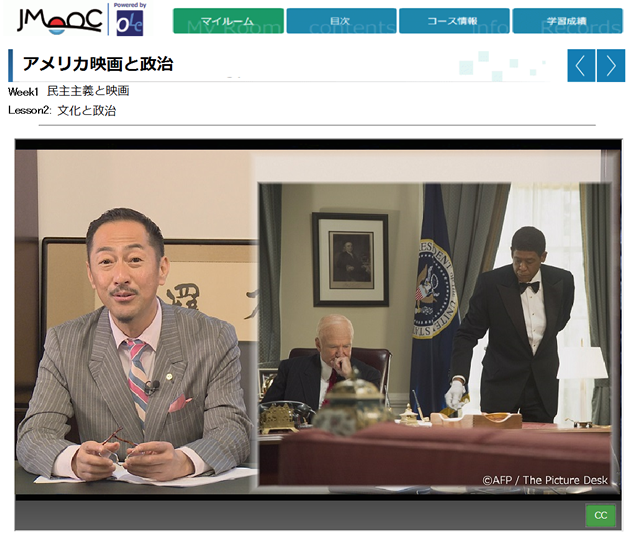This screenshot has width=633, height=533.
Task: Open the 学習成績 Records tab
Action: pyautogui.click(x=568, y=21)
